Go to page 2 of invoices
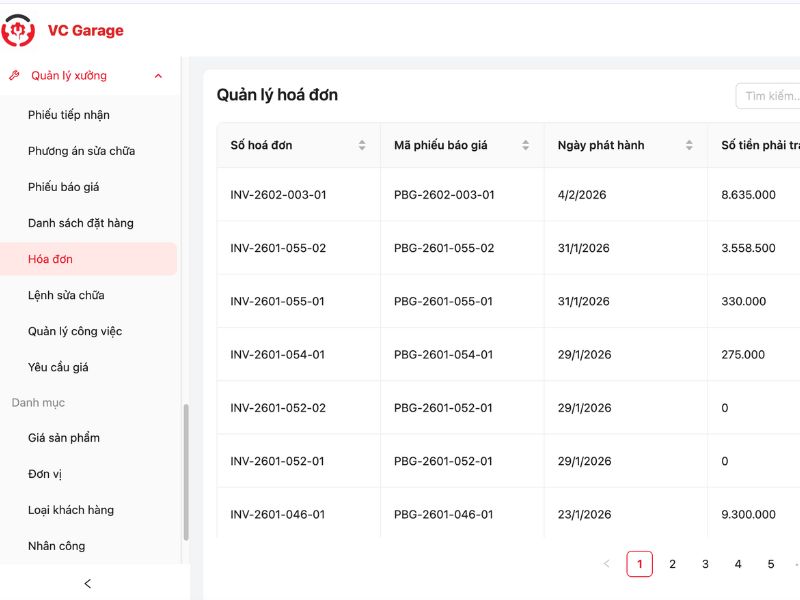 (672, 564)
